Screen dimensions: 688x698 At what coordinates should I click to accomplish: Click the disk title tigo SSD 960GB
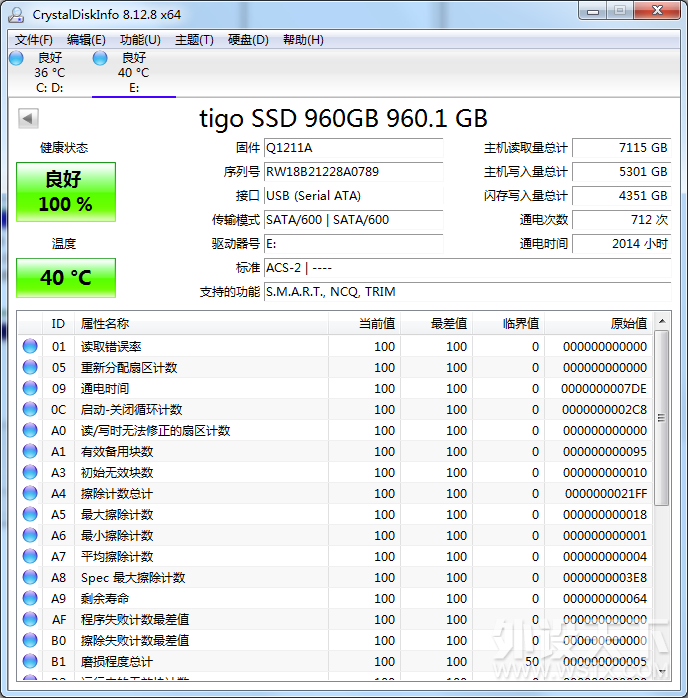point(343,119)
